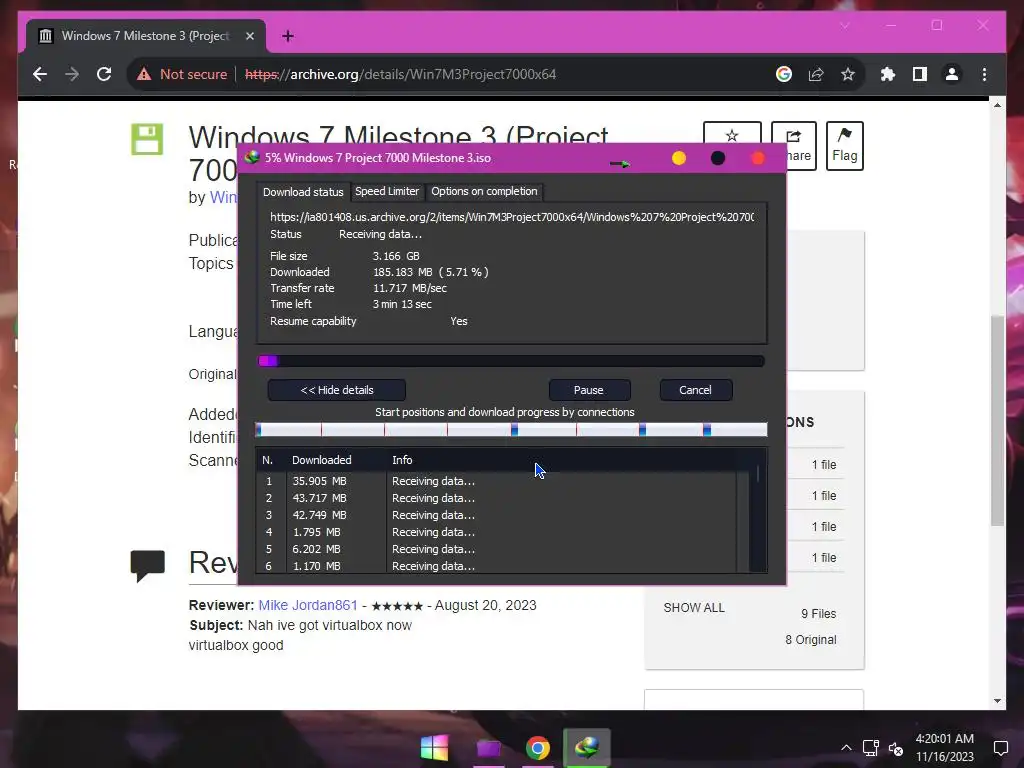Share this page icon in address bar
The height and width of the screenshot is (768, 1024).
(816, 74)
